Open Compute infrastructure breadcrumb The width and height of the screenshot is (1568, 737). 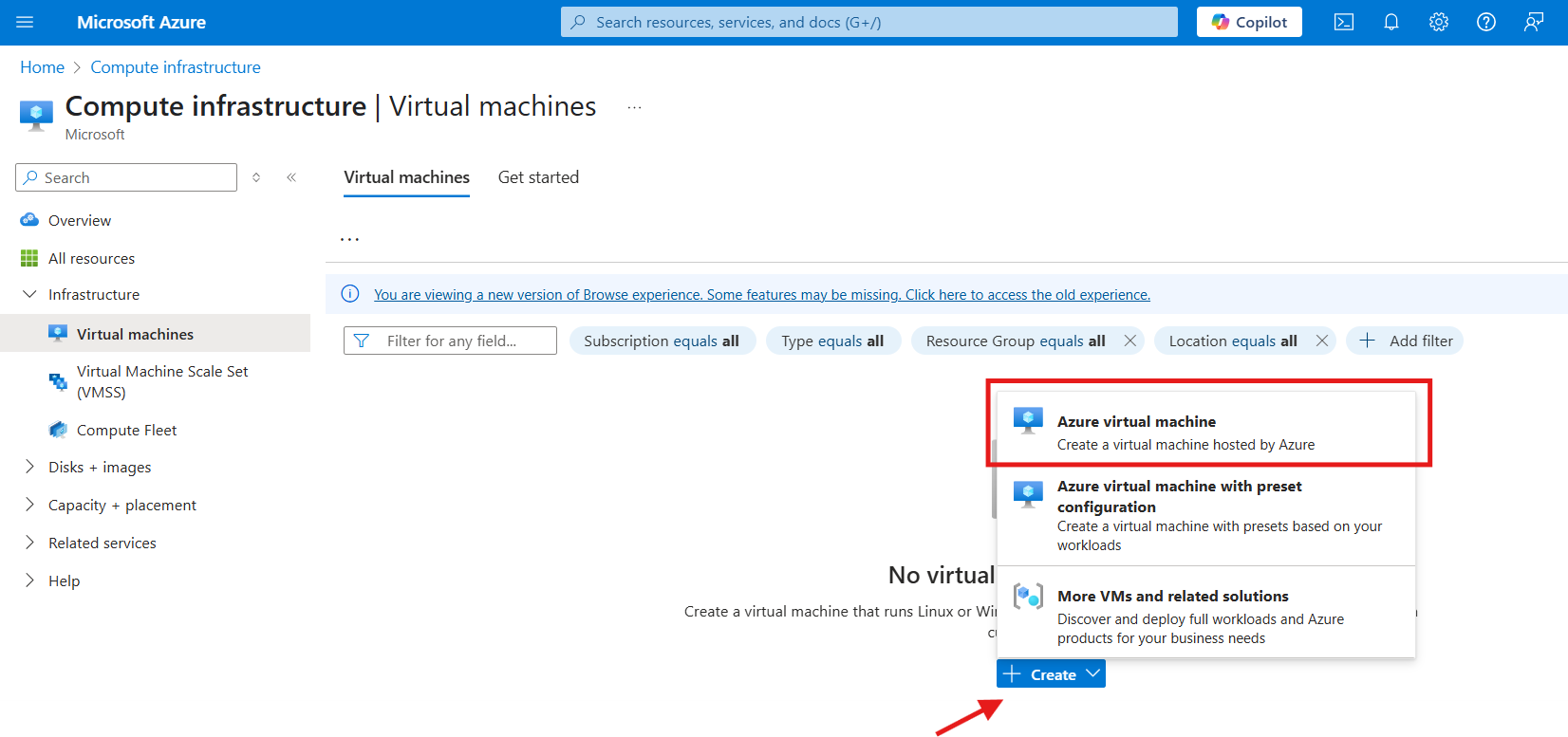click(176, 67)
